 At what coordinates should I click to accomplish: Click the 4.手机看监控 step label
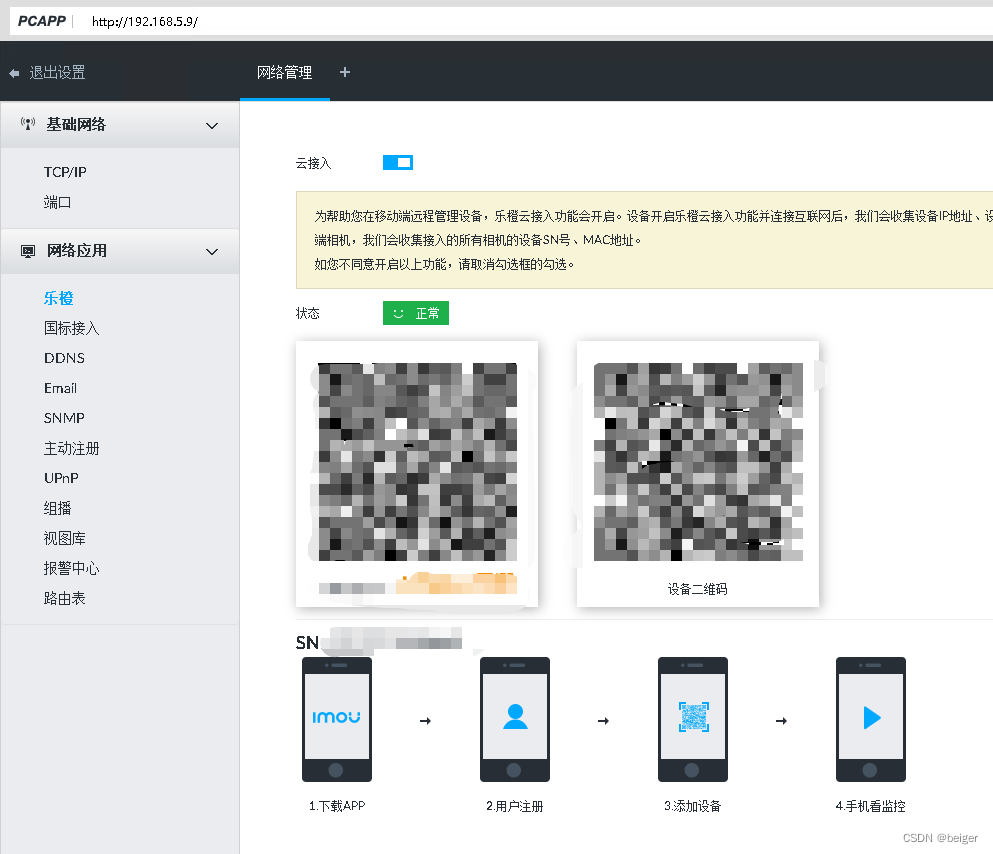click(x=871, y=806)
